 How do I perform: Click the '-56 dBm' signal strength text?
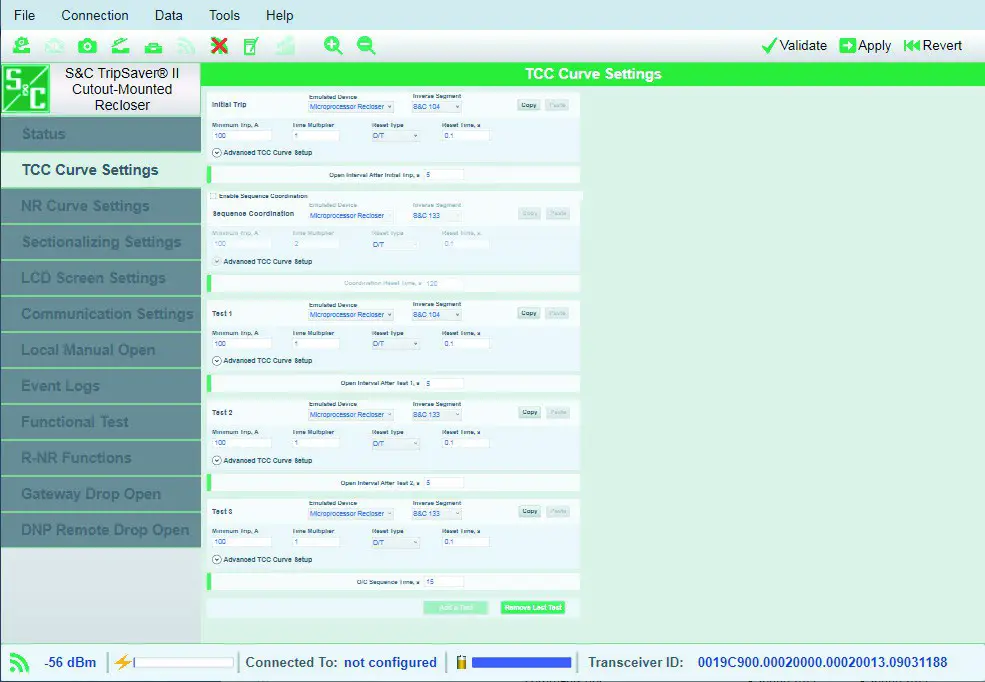click(70, 663)
